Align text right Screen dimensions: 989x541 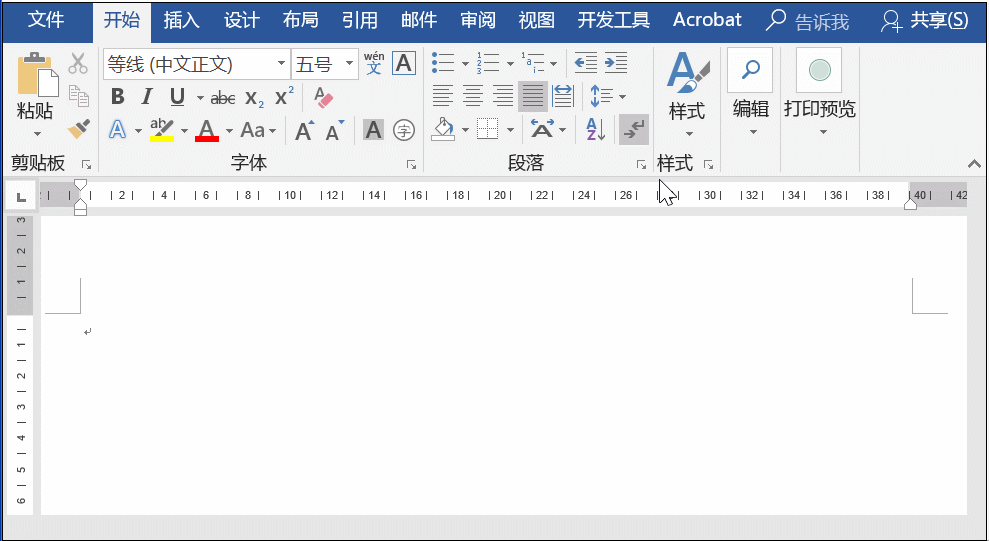503,96
